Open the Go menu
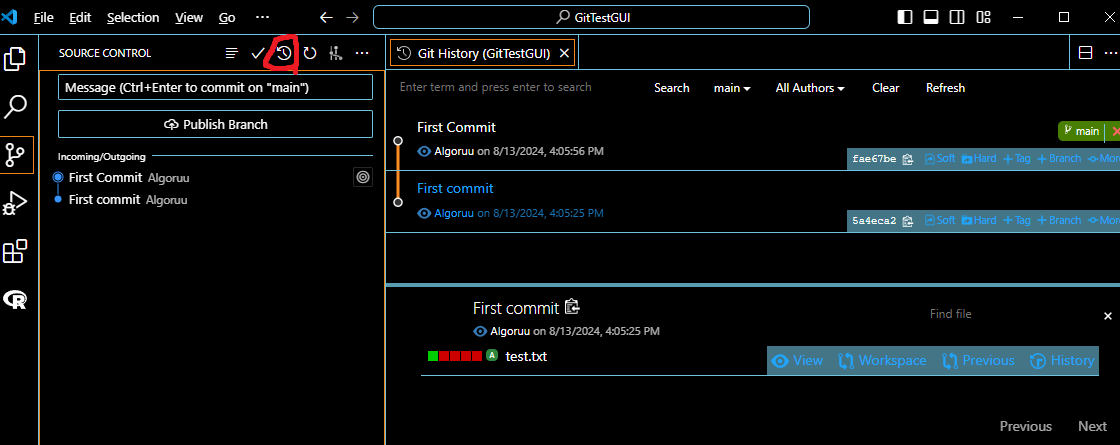Screen dimensions: 1120x445 [227, 18]
